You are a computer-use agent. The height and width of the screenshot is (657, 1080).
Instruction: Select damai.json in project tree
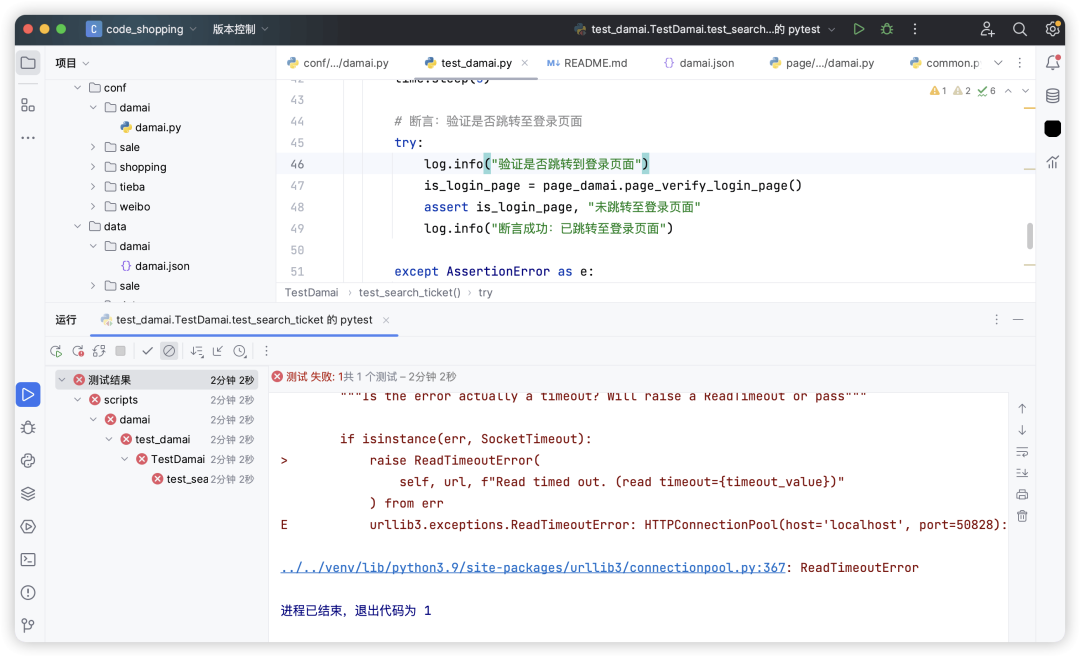(155, 266)
